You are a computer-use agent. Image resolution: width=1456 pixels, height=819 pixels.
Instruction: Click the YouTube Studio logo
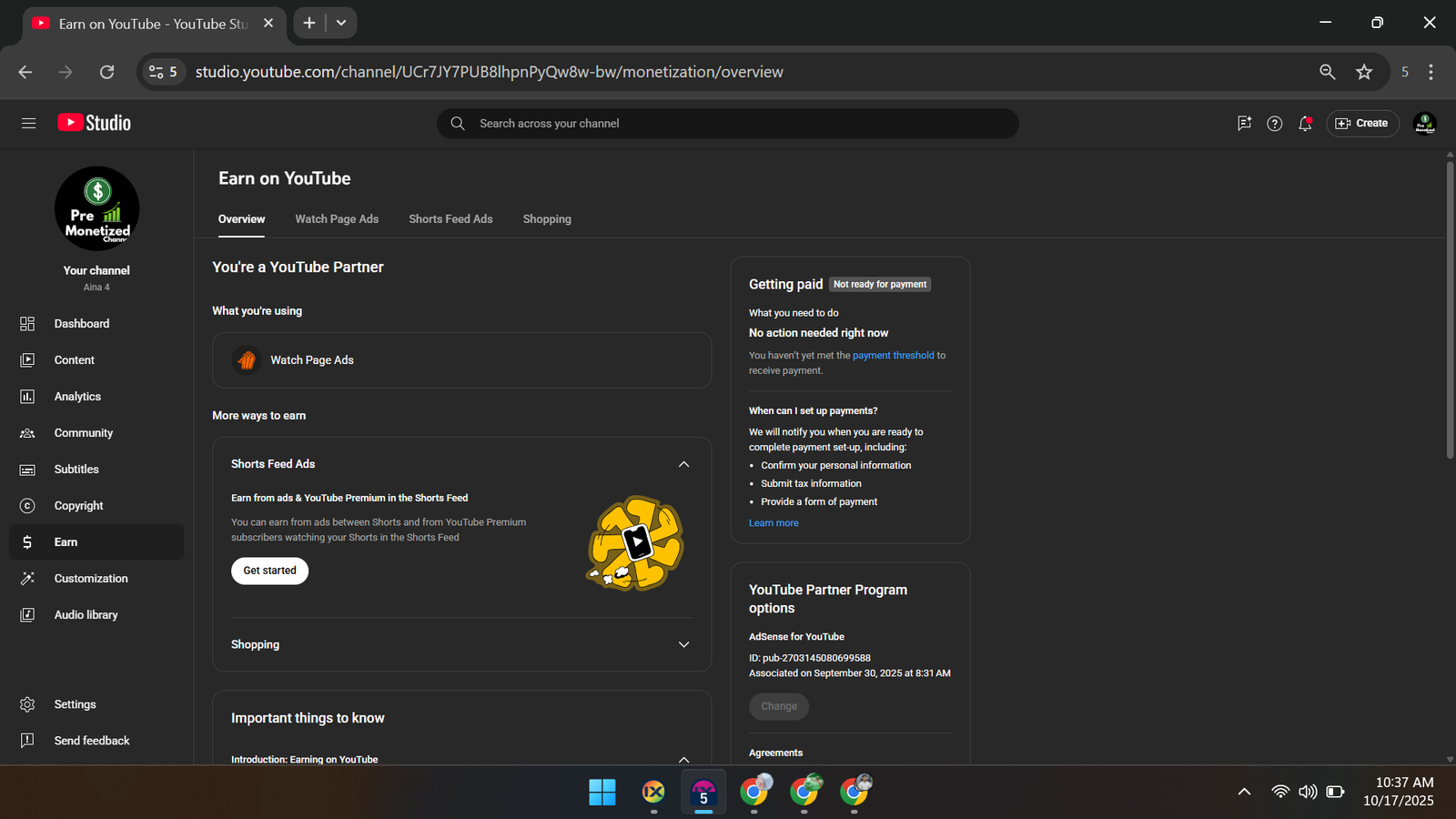[95, 123]
